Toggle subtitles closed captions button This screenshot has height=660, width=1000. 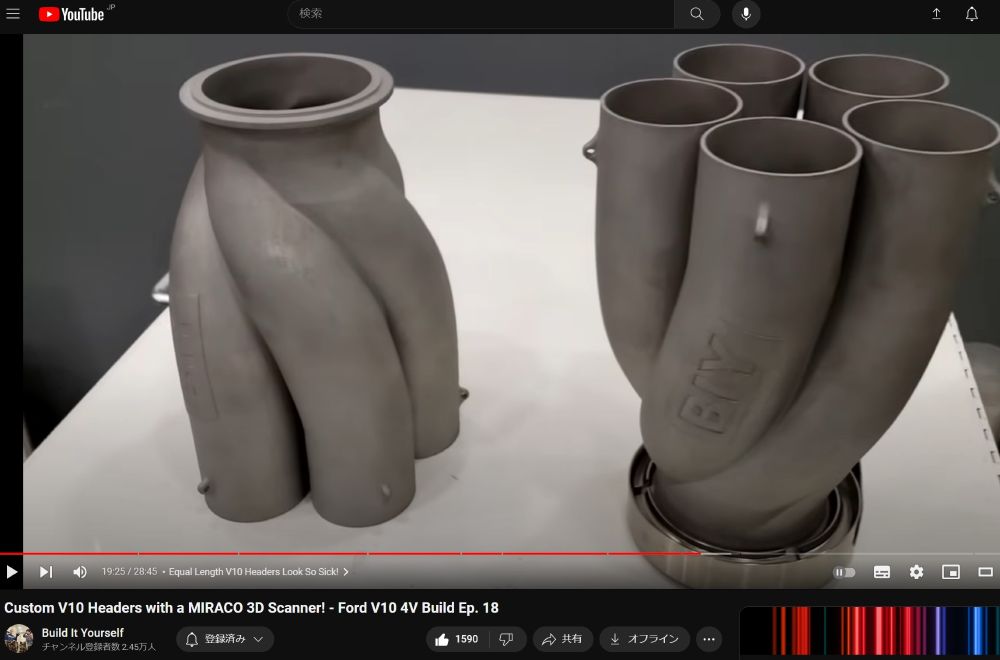tap(882, 572)
